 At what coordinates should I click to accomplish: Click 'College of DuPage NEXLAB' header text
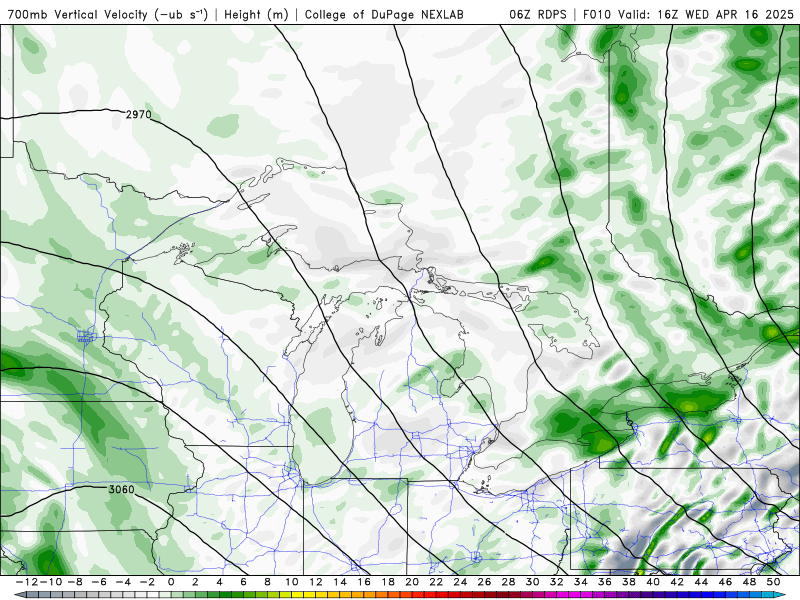[384, 15]
